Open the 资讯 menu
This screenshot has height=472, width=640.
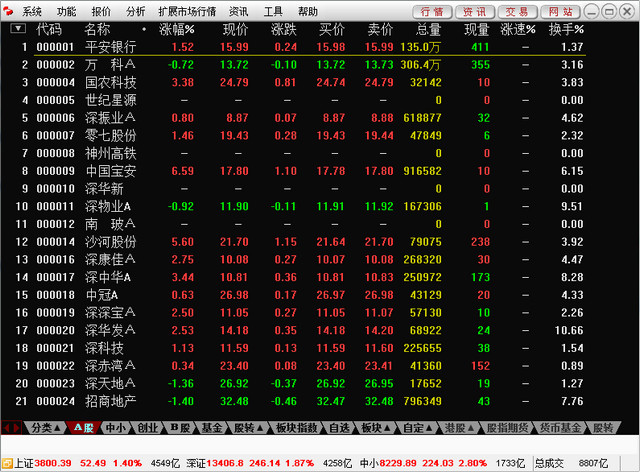239,11
